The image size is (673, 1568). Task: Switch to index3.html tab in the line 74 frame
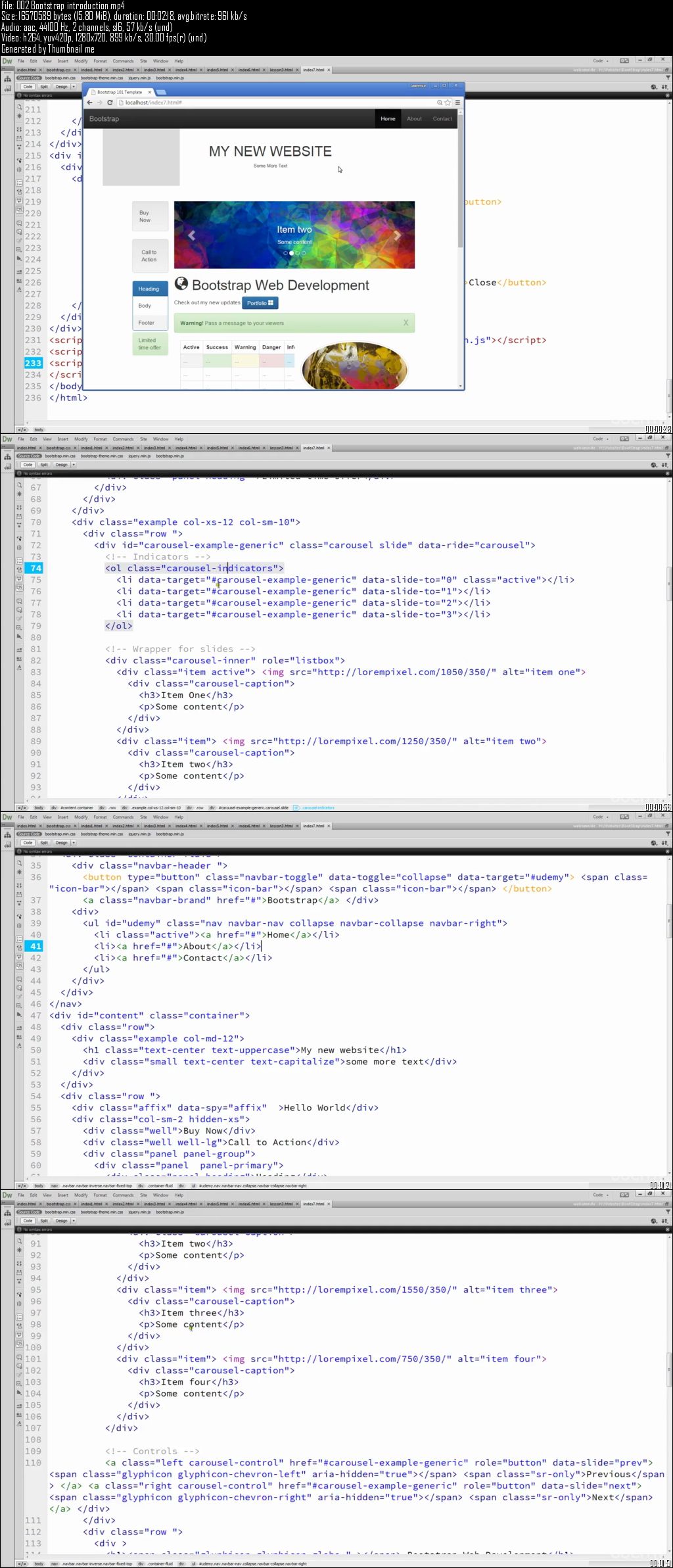pyautogui.click(x=154, y=448)
